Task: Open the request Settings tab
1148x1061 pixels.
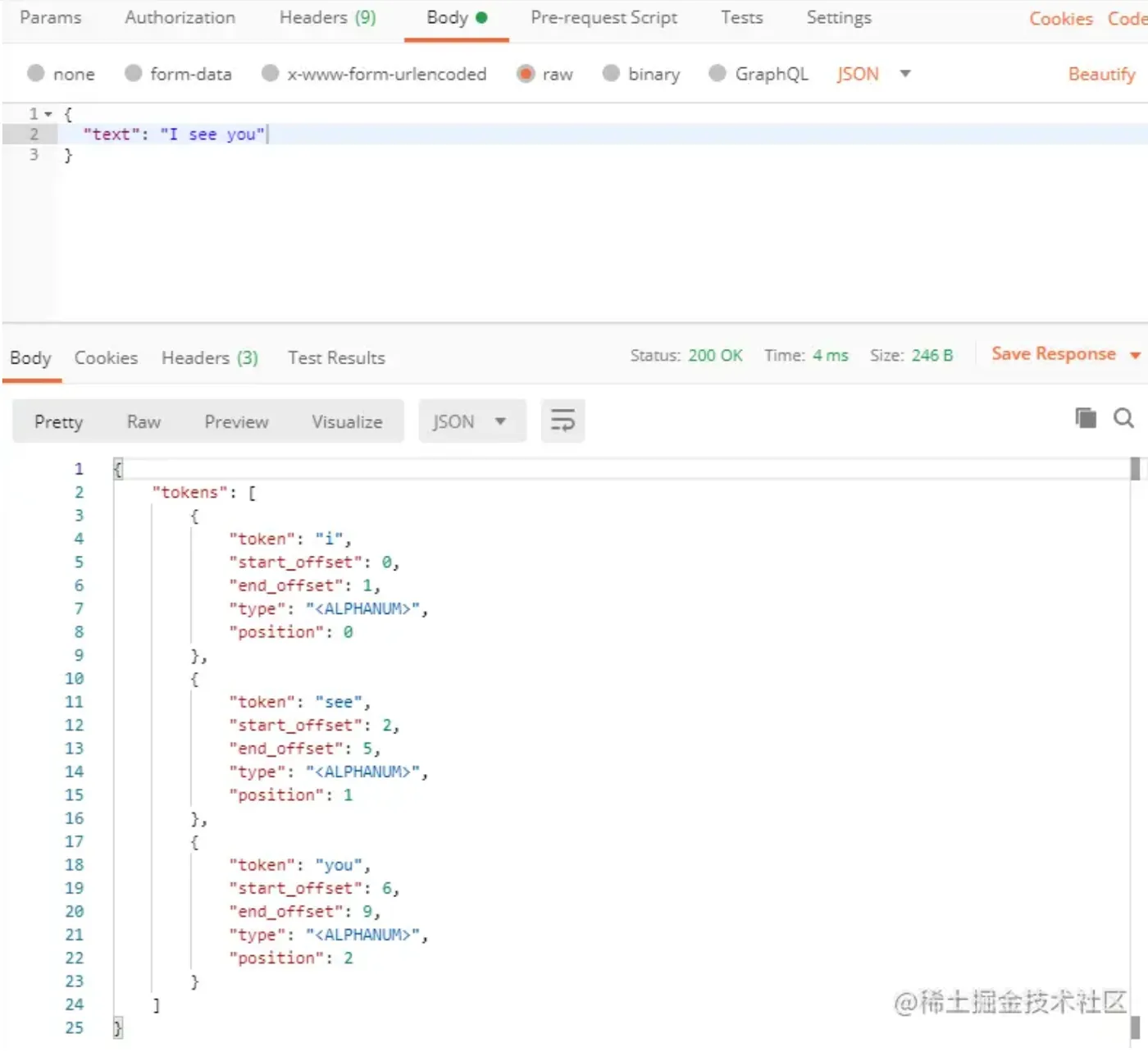Action: [x=839, y=18]
